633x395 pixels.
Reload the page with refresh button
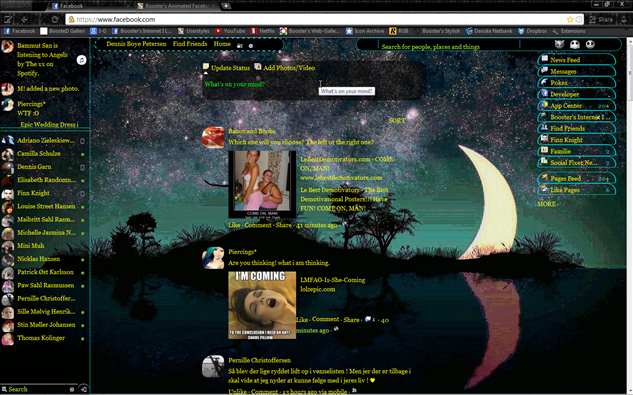coord(54,19)
